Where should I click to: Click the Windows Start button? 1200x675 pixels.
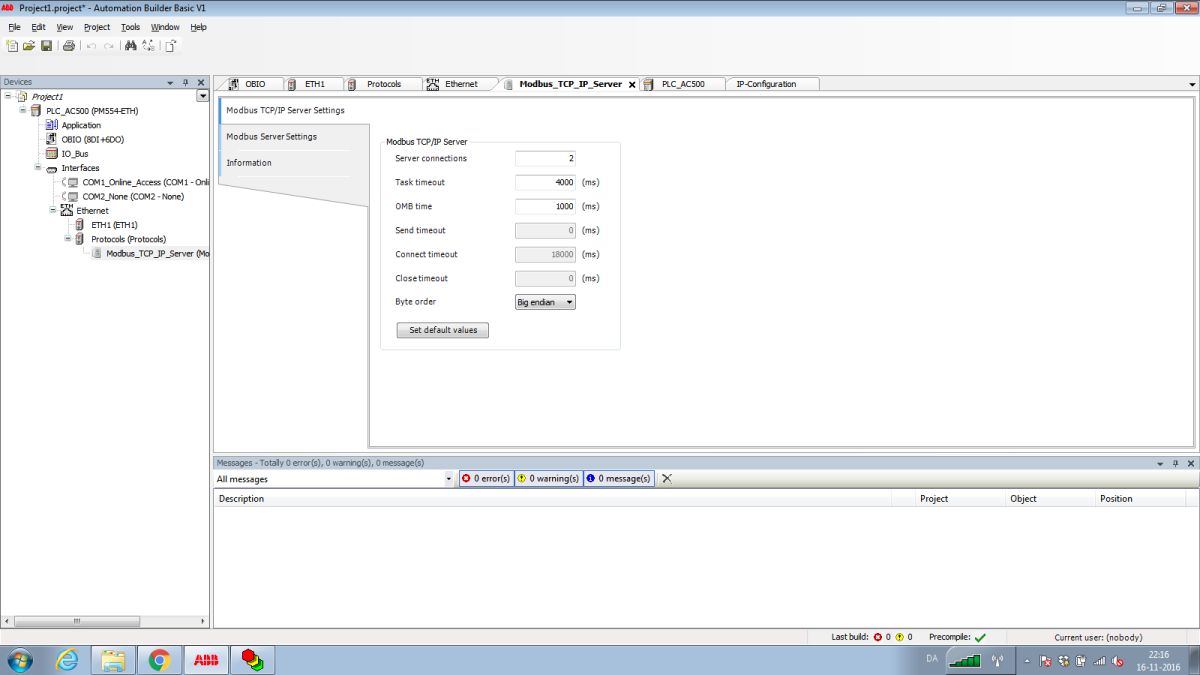coord(19,660)
